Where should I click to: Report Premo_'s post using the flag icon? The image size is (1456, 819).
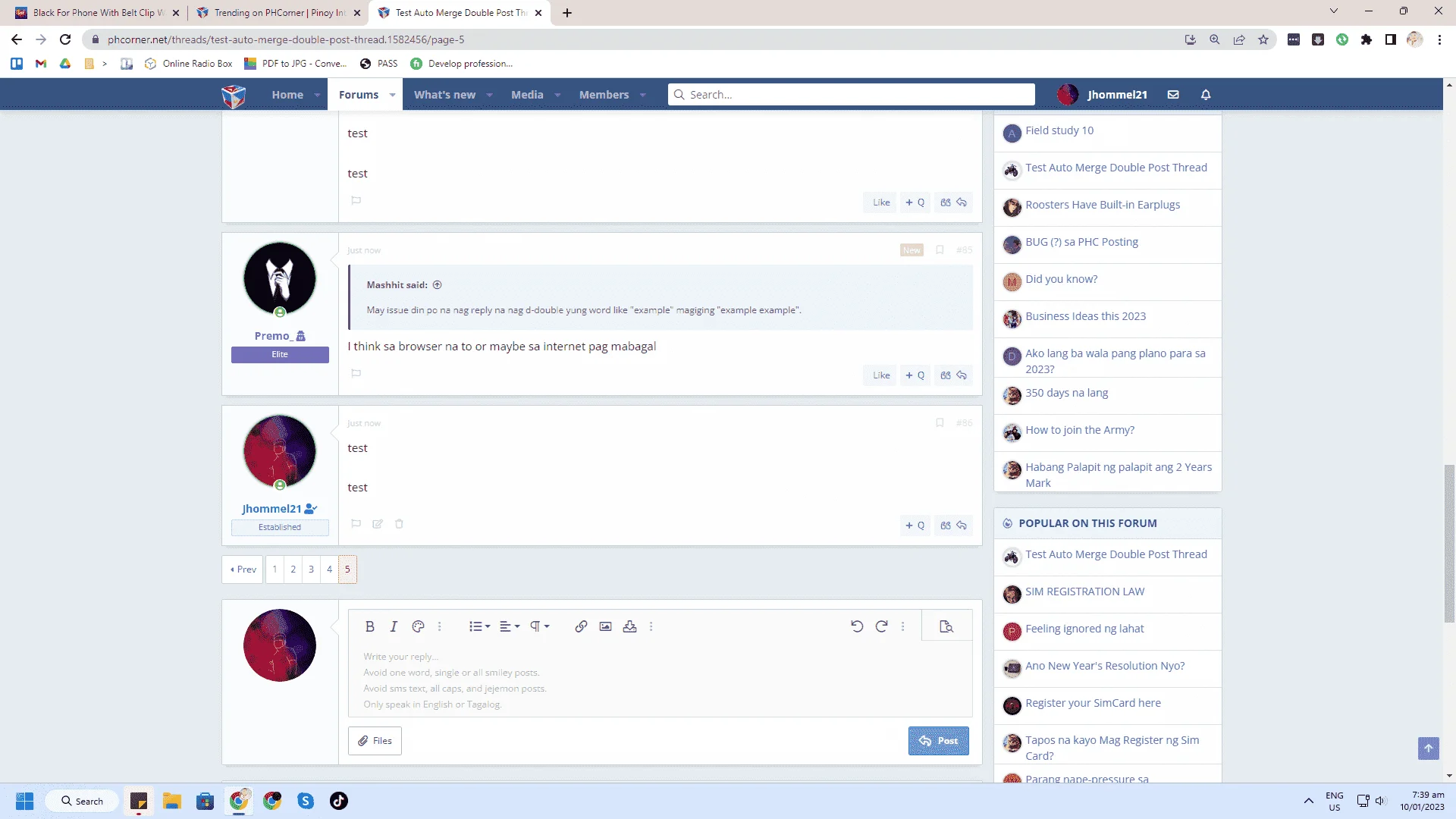click(356, 373)
